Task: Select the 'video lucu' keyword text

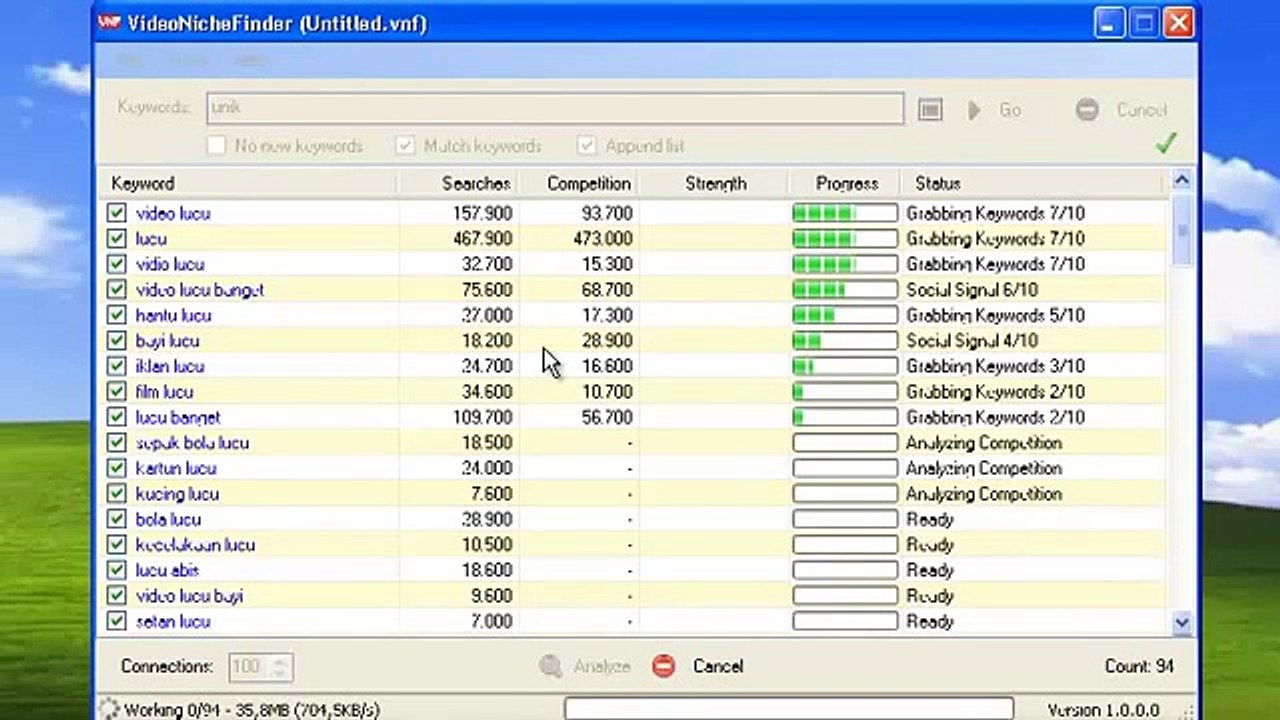Action: [173, 213]
